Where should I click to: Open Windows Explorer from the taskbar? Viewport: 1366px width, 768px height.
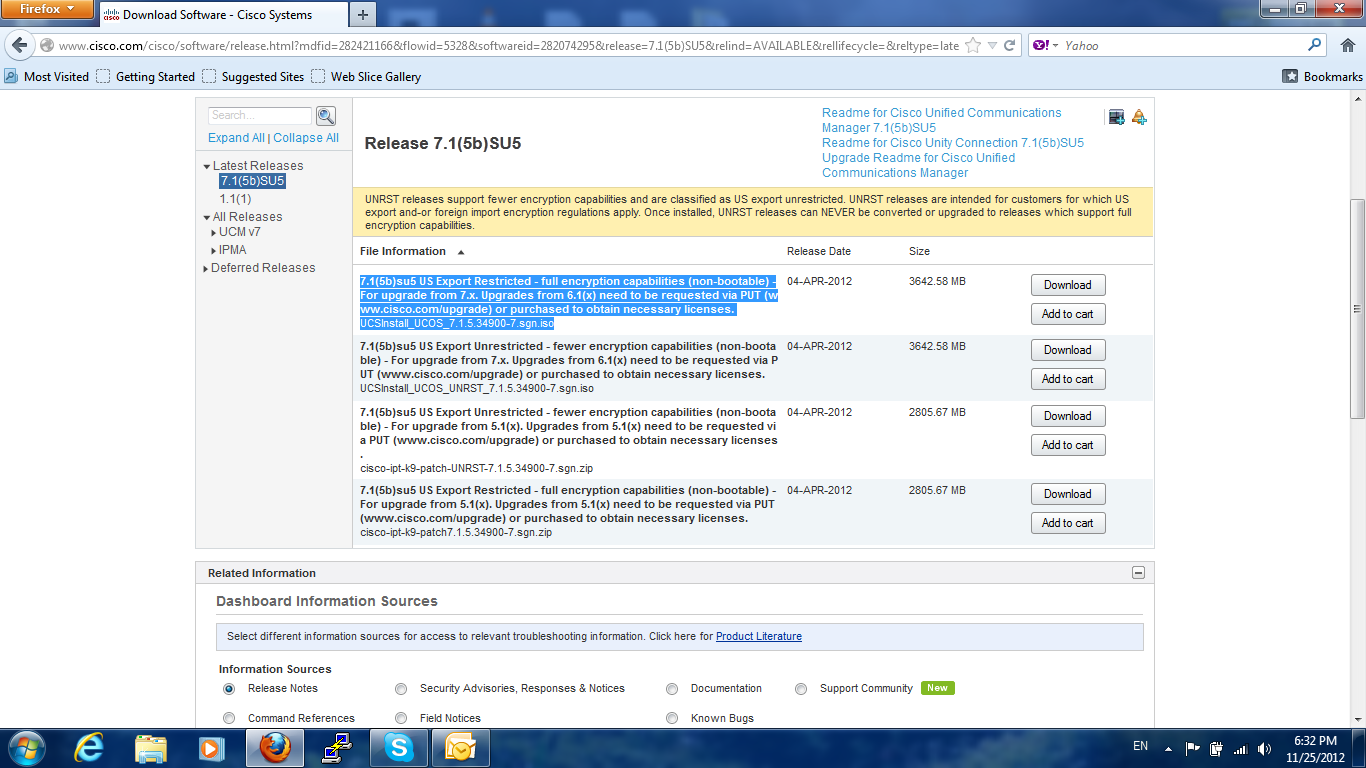151,748
